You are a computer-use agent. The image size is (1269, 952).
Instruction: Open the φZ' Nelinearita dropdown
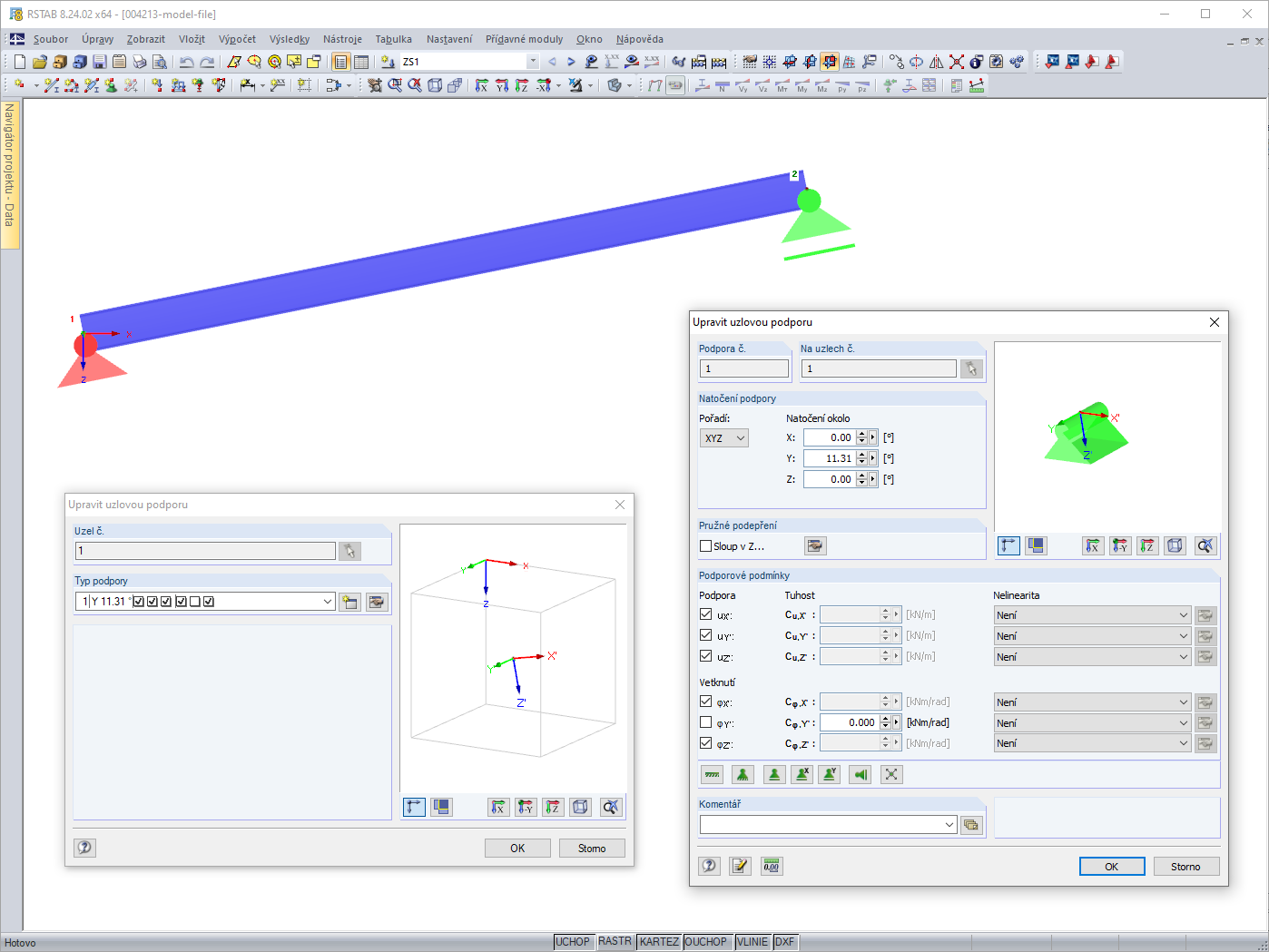pyautogui.click(x=1092, y=743)
